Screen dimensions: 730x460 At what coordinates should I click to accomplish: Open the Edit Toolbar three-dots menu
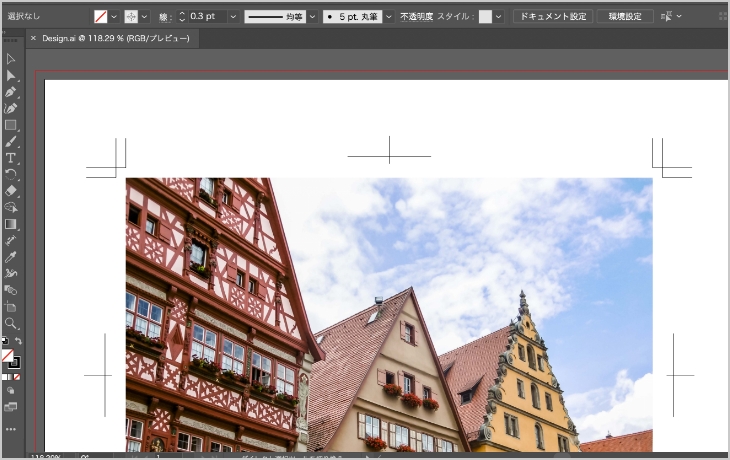11,429
